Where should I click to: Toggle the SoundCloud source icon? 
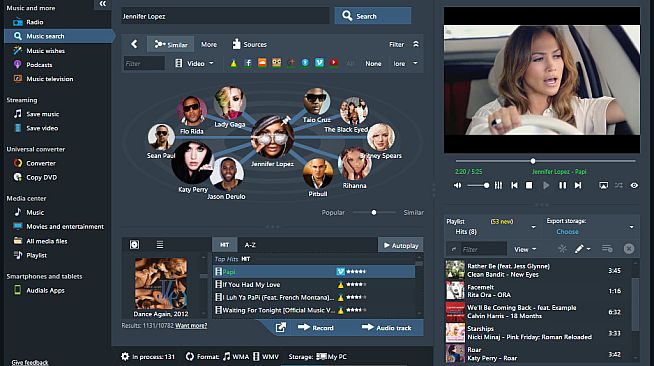point(262,63)
